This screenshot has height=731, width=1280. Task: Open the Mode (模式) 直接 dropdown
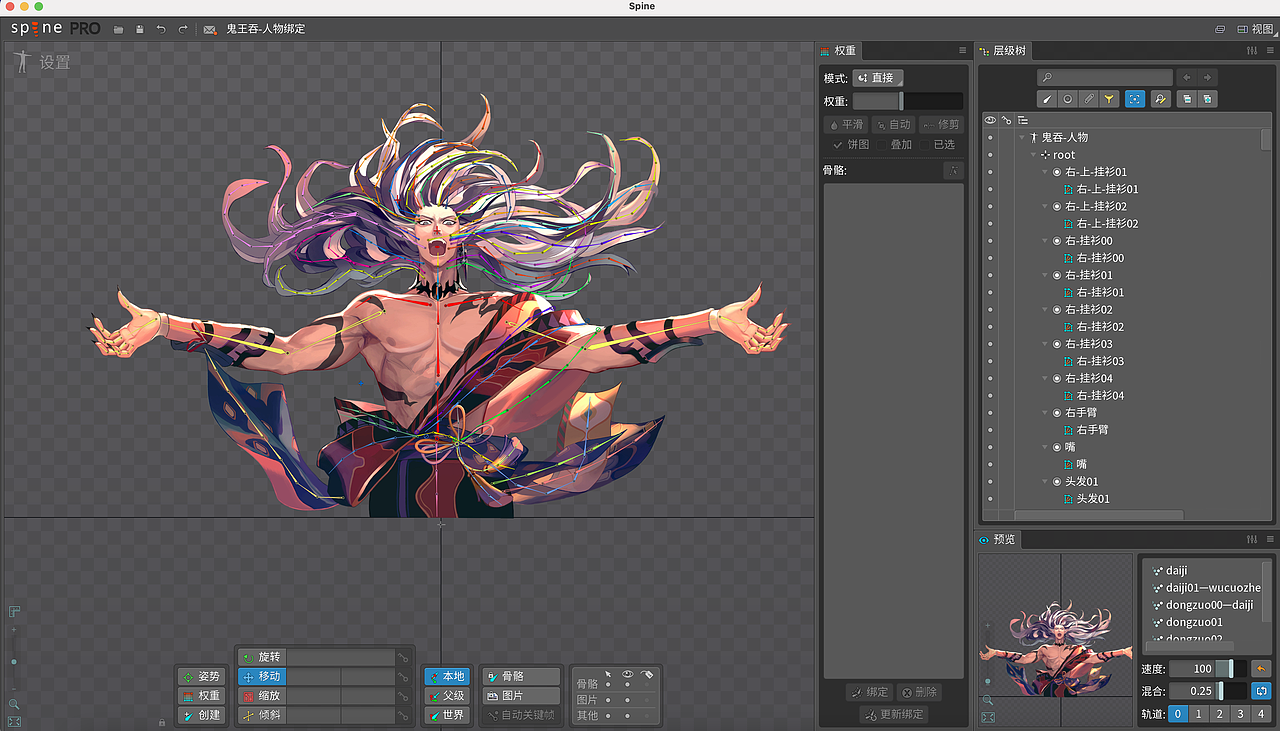point(878,78)
